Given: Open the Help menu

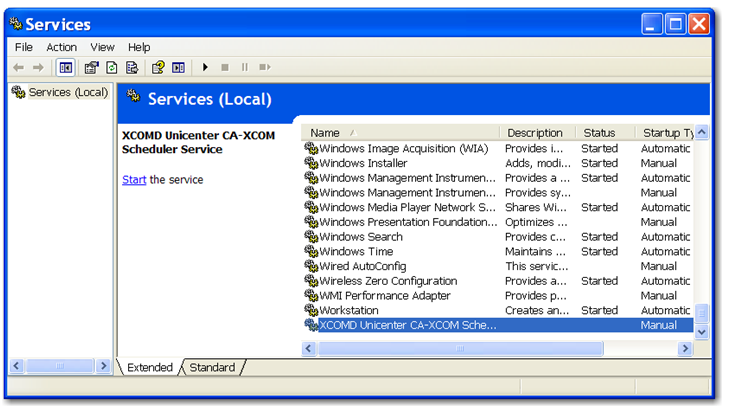Looking at the screenshot, I should [x=139, y=47].
